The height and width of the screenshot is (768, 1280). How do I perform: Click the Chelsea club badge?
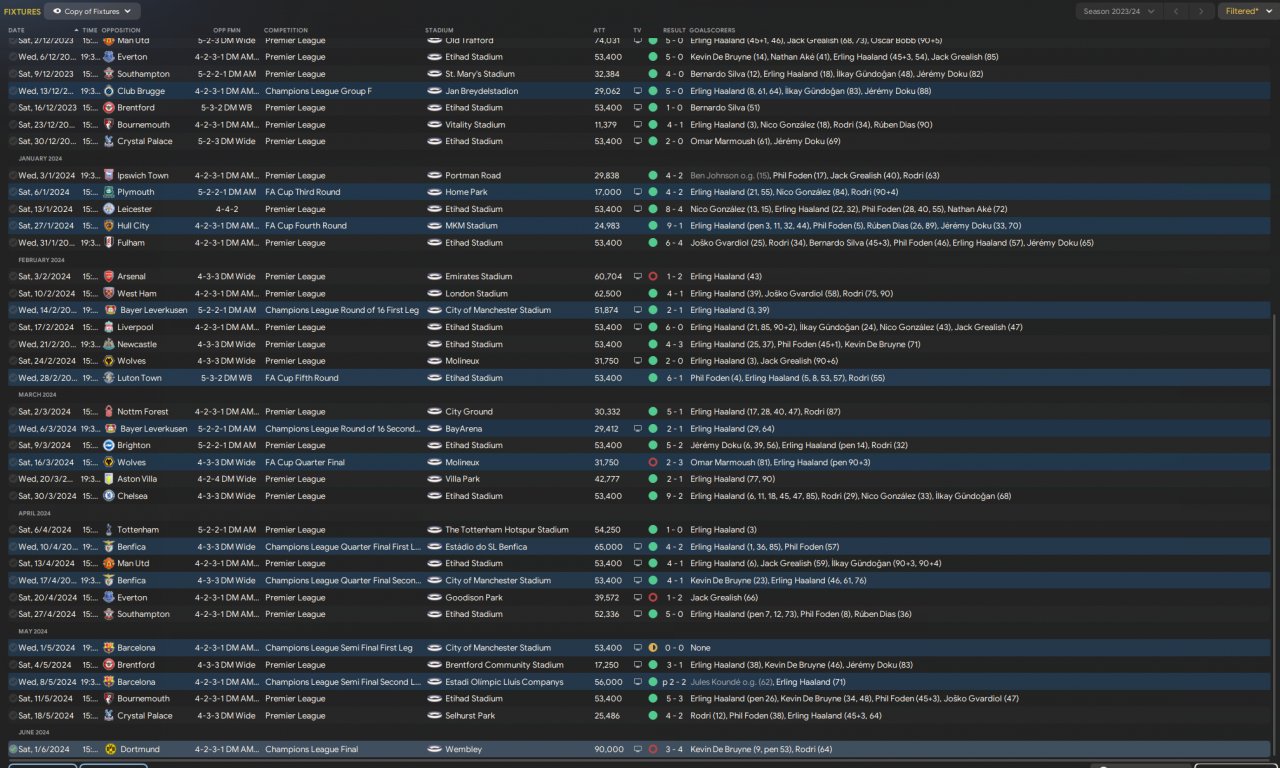coord(108,496)
